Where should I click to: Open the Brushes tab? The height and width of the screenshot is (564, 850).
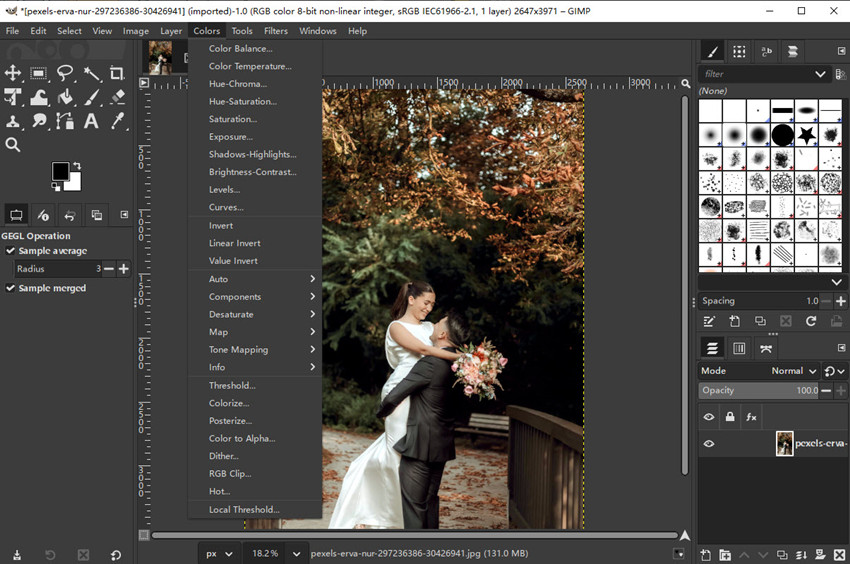pyautogui.click(x=713, y=52)
